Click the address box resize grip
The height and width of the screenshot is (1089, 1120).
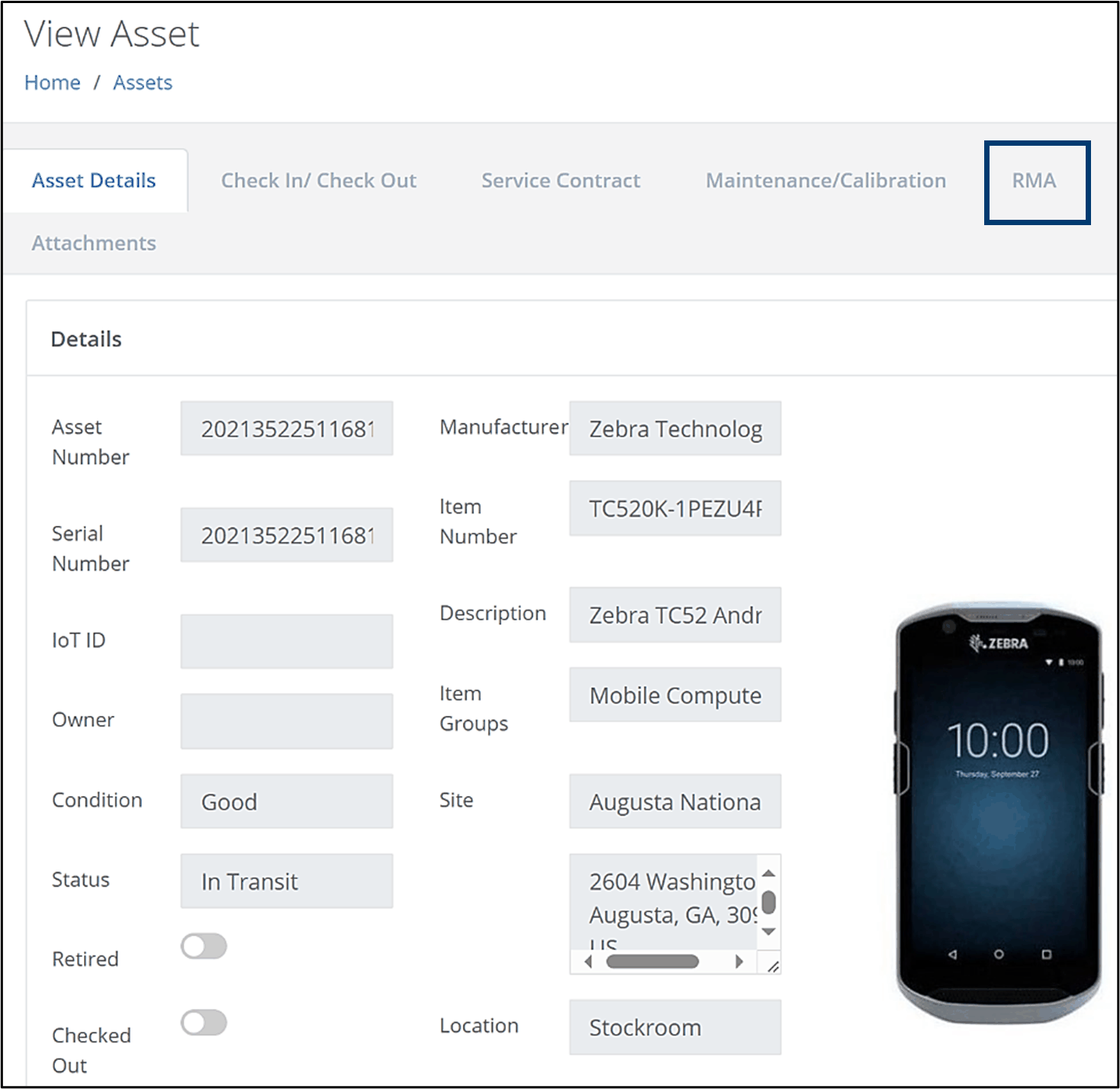[772, 966]
